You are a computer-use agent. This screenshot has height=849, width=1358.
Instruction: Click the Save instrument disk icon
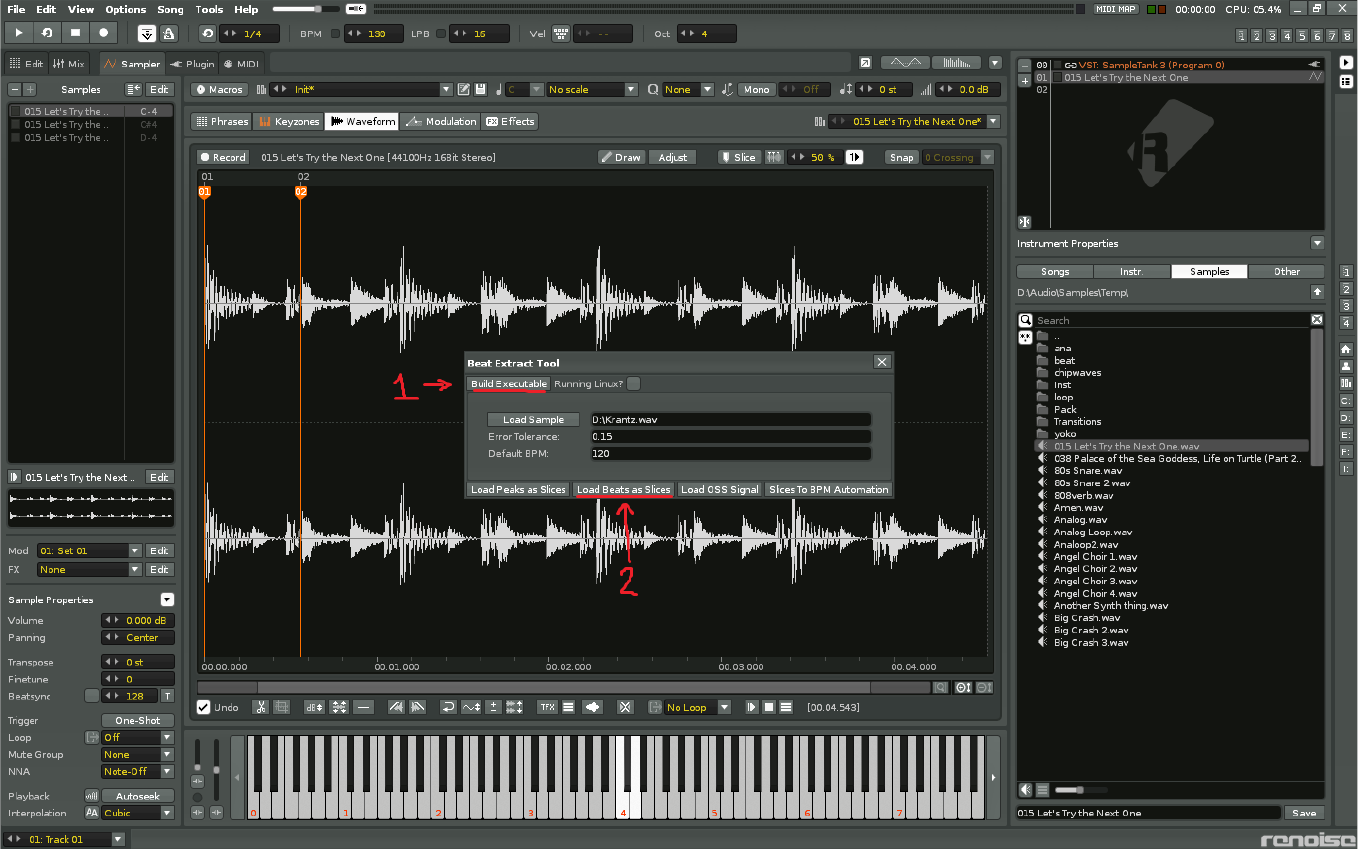[481, 90]
